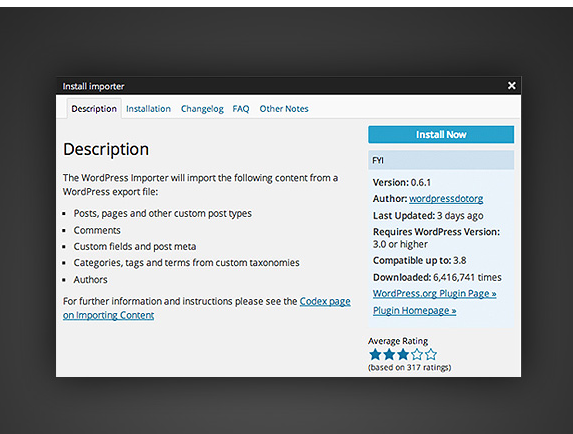Click the third rating star
This screenshot has height=434, width=573.
tap(403, 354)
